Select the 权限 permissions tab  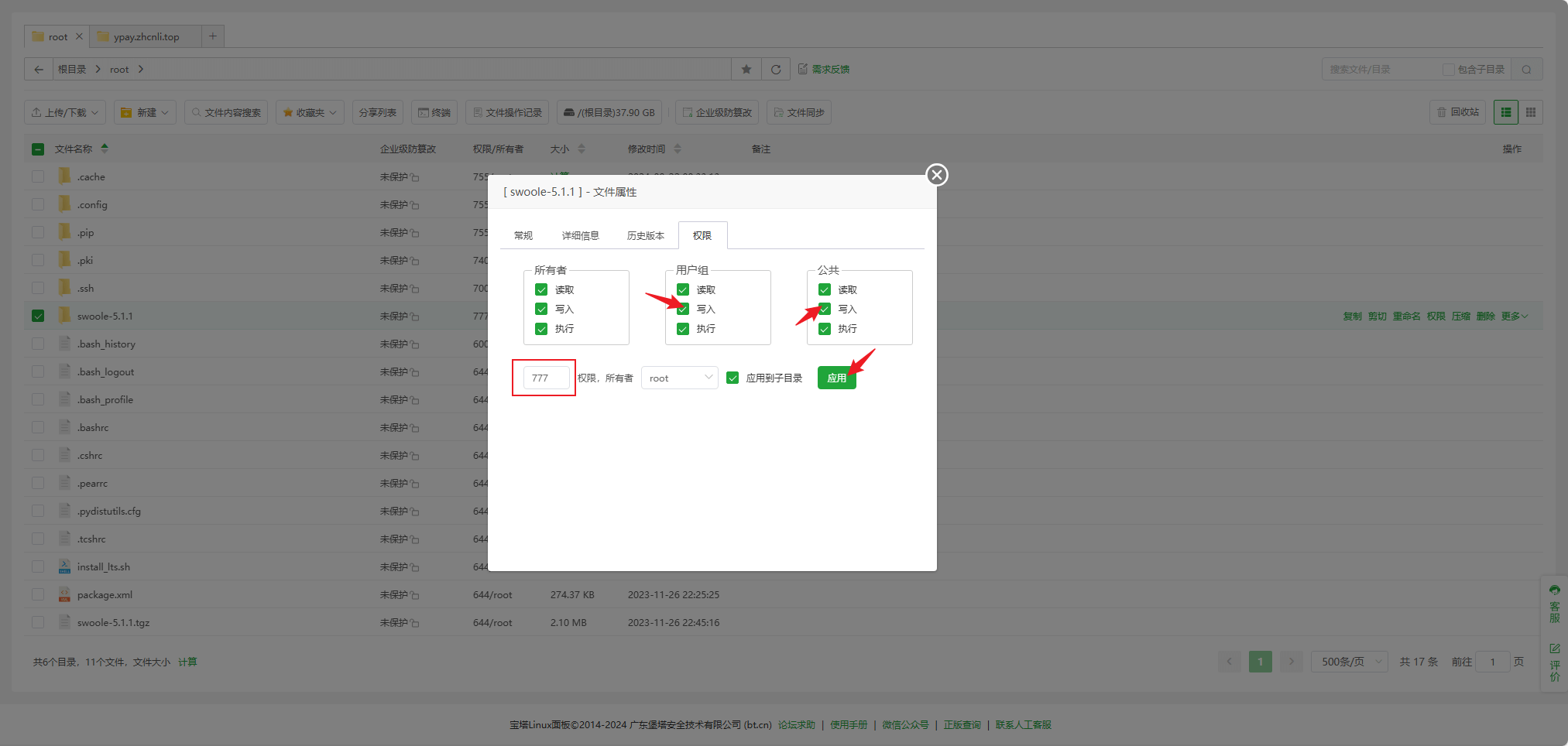pyautogui.click(x=702, y=235)
